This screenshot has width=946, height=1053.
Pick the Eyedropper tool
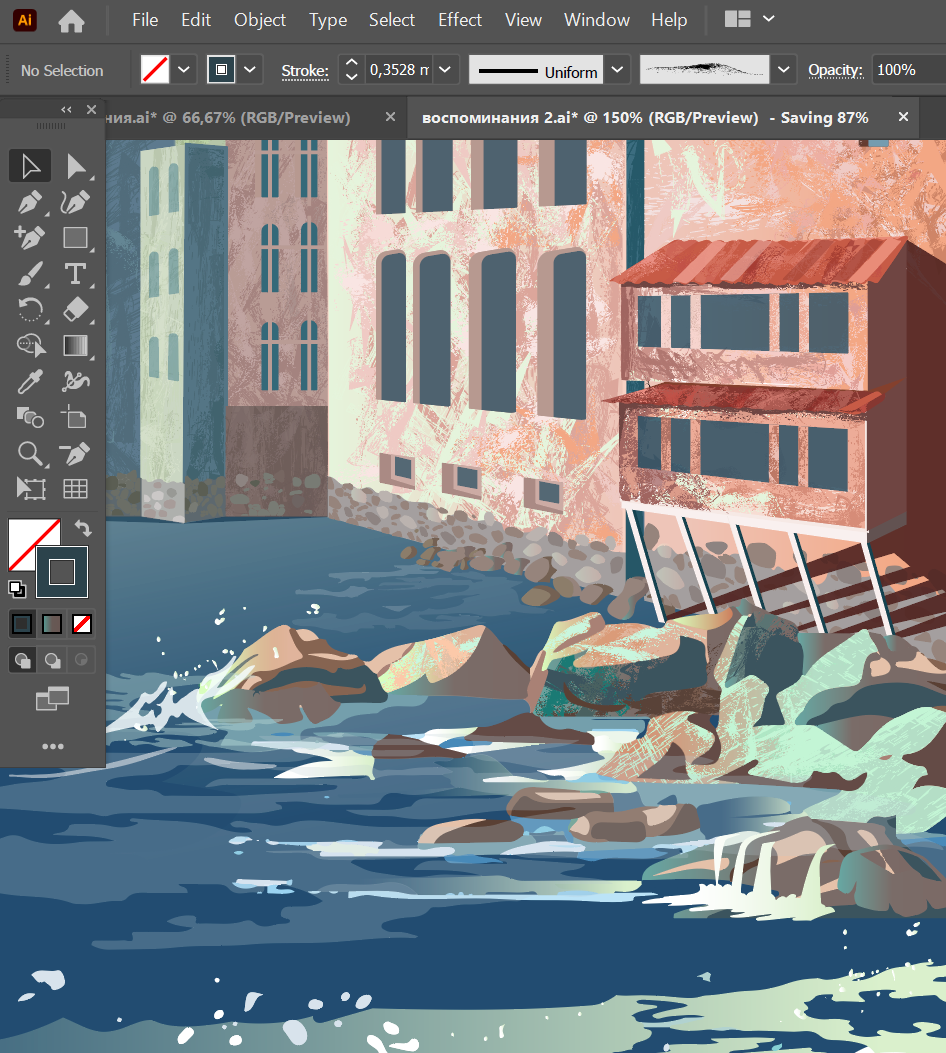pos(30,381)
